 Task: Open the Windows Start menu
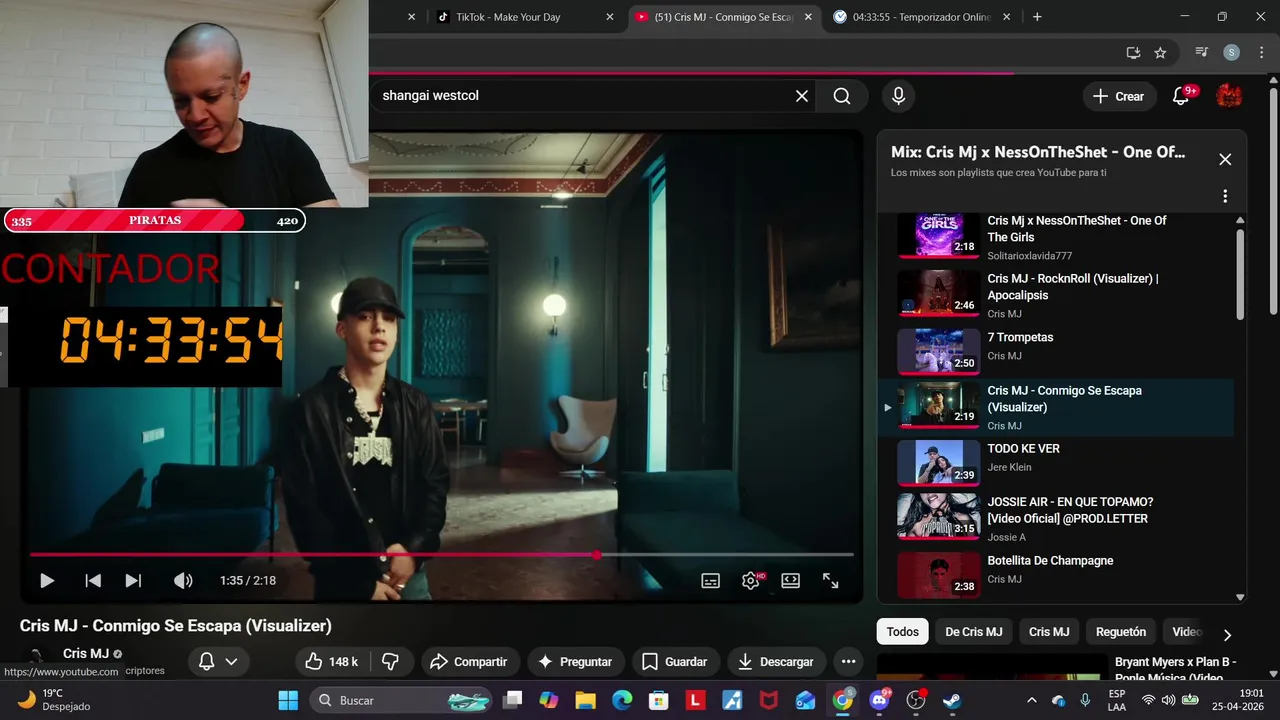tap(288, 700)
